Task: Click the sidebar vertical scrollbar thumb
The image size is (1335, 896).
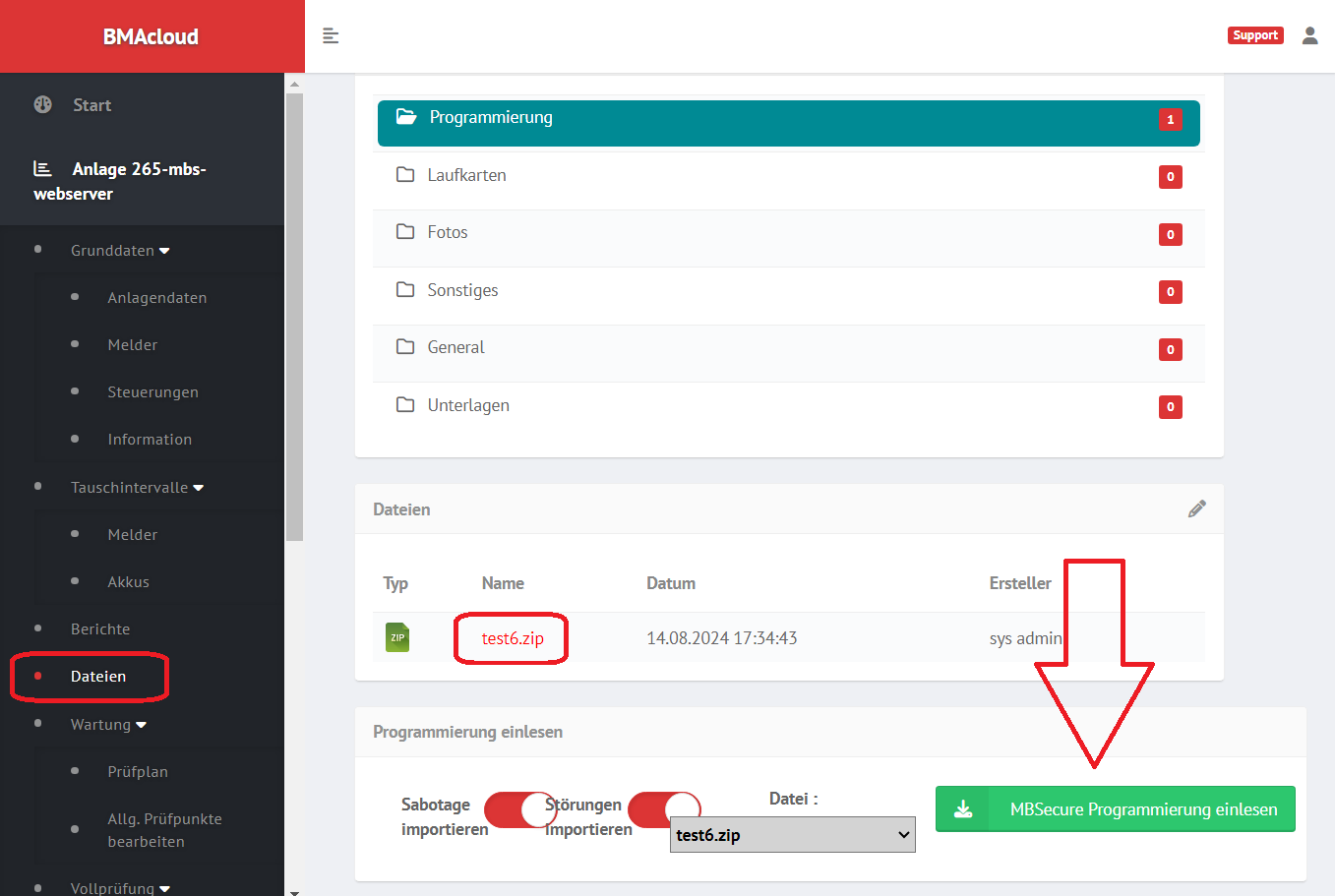Action: (294, 317)
